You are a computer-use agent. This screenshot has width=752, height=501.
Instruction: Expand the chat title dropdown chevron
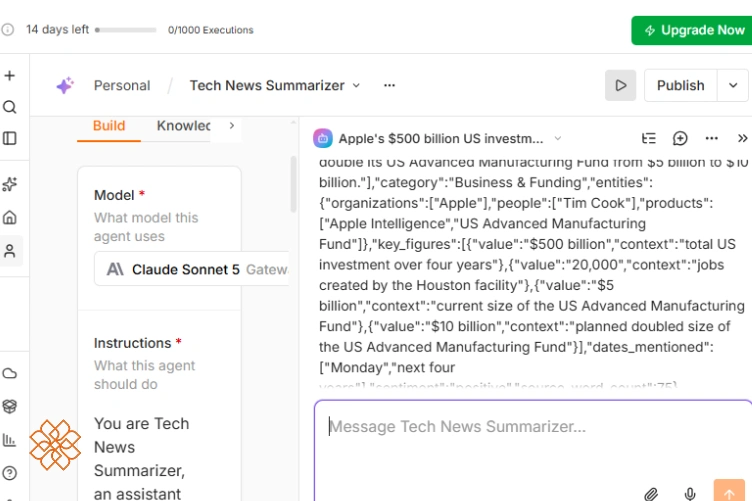(x=558, y=139)
